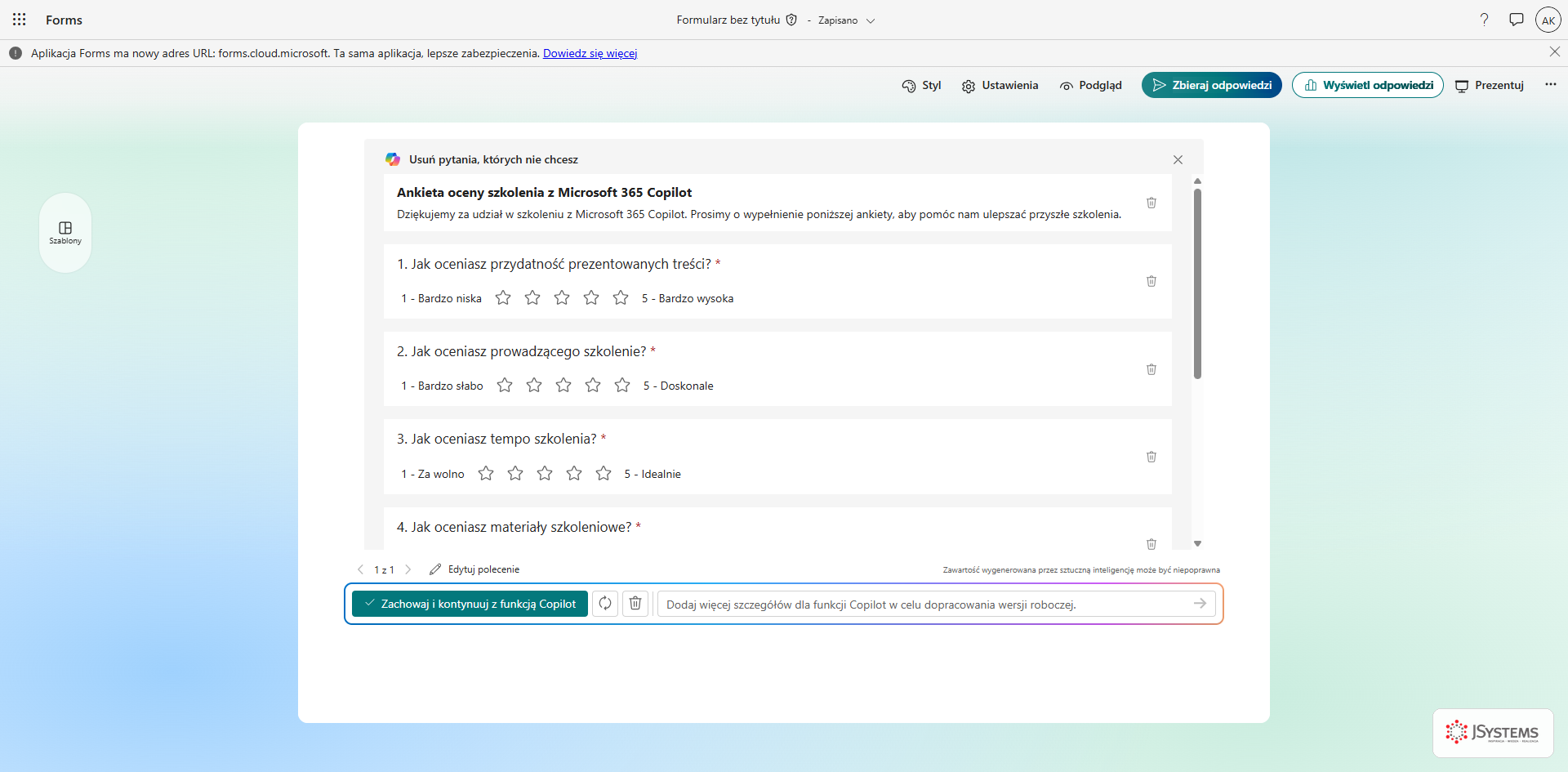Open the Styl menu

[921, 85]
